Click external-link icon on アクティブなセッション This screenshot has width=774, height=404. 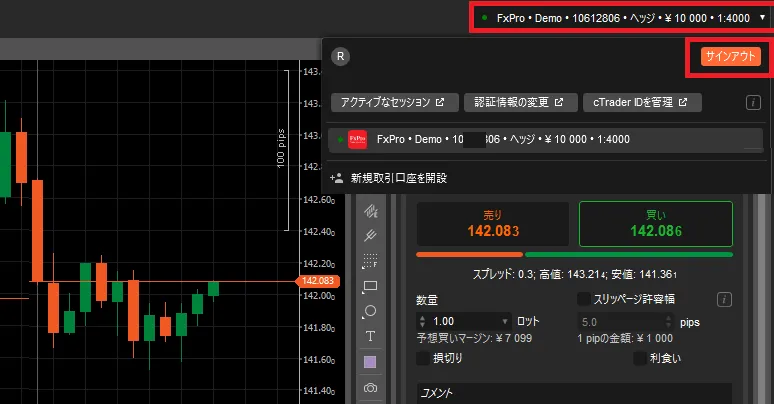(x=440, y=102)
